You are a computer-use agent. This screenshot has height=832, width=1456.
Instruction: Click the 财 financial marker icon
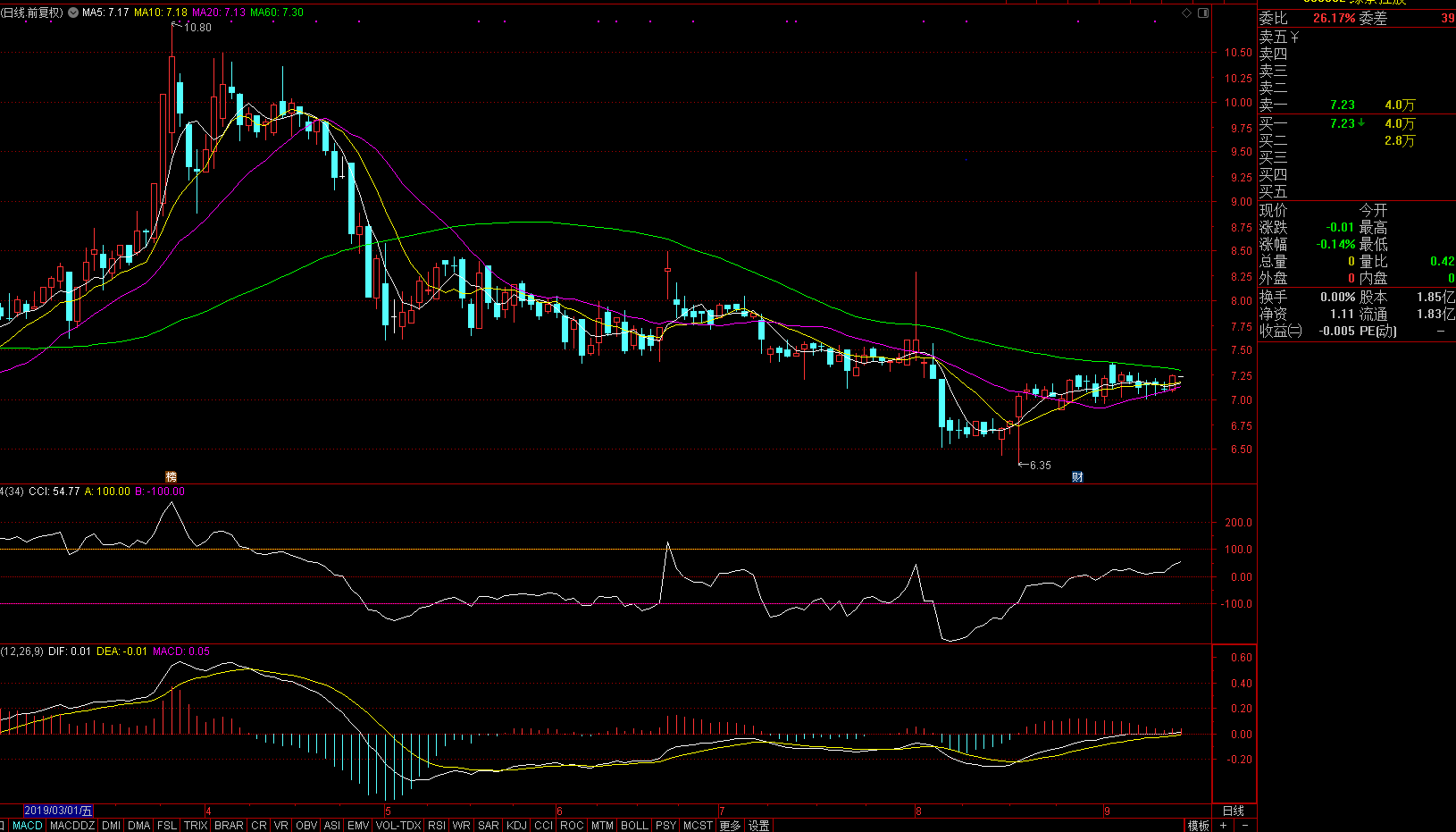pyautogui.click(x=1077, y=477)
